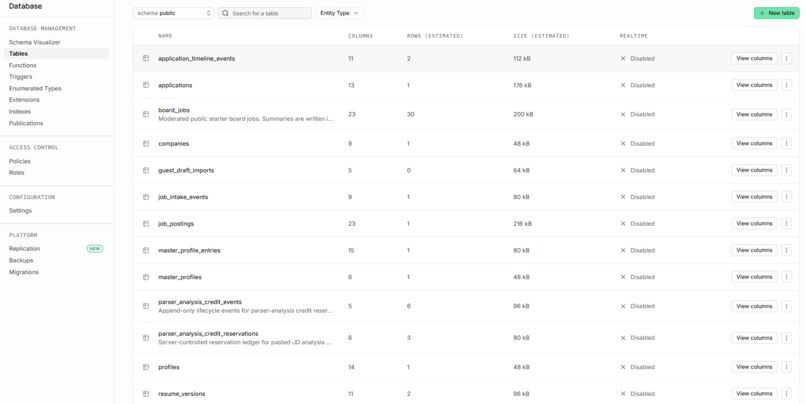This screenshot has width=806, height=404.
Task: Open kebab menu for master_profile_entries row
Action: click(786, 250)
